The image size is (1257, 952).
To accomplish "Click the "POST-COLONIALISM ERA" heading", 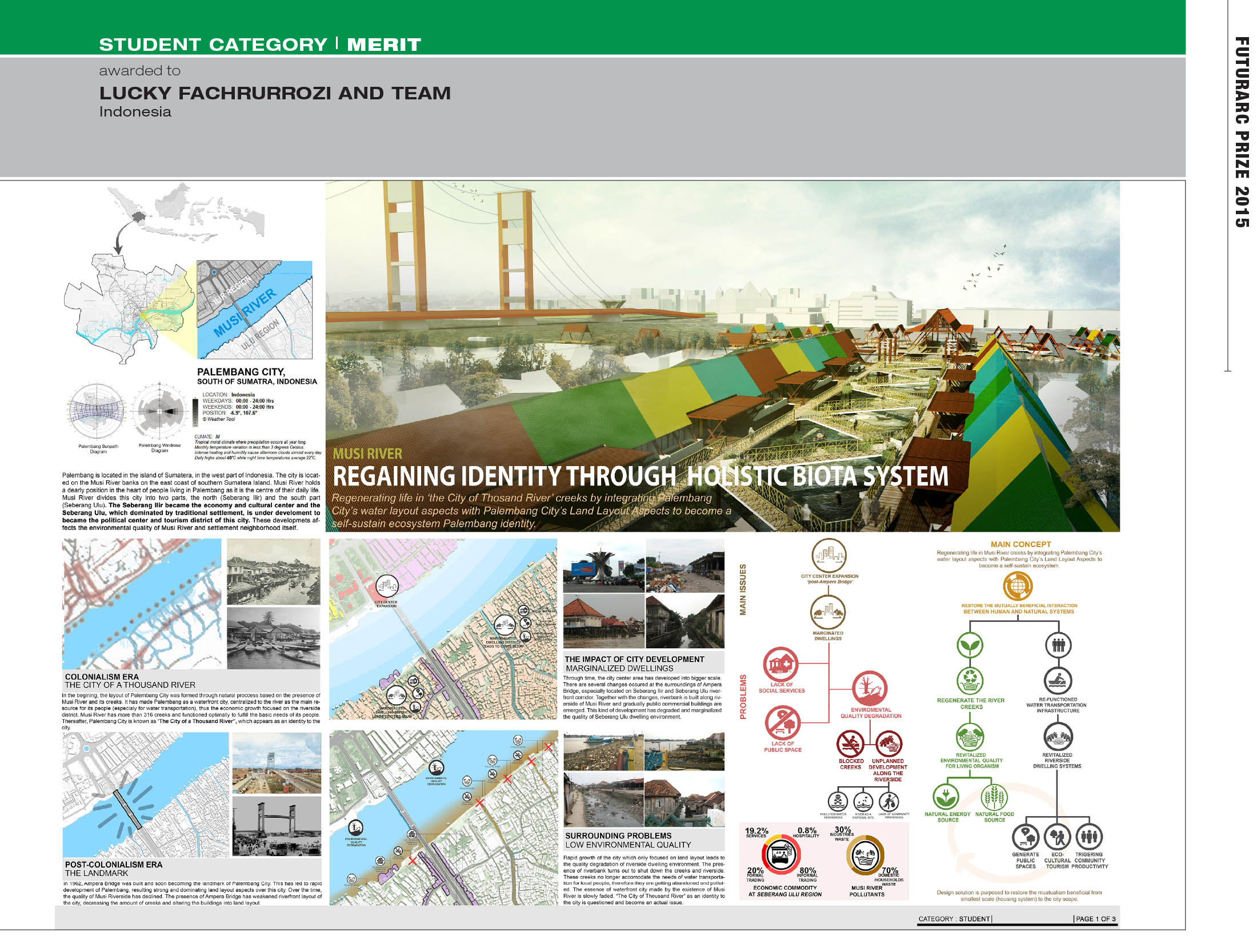I will 114,865.
